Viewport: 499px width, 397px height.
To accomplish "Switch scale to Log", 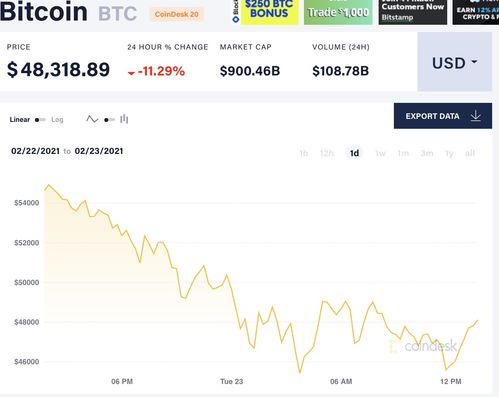I will point(57,120).
